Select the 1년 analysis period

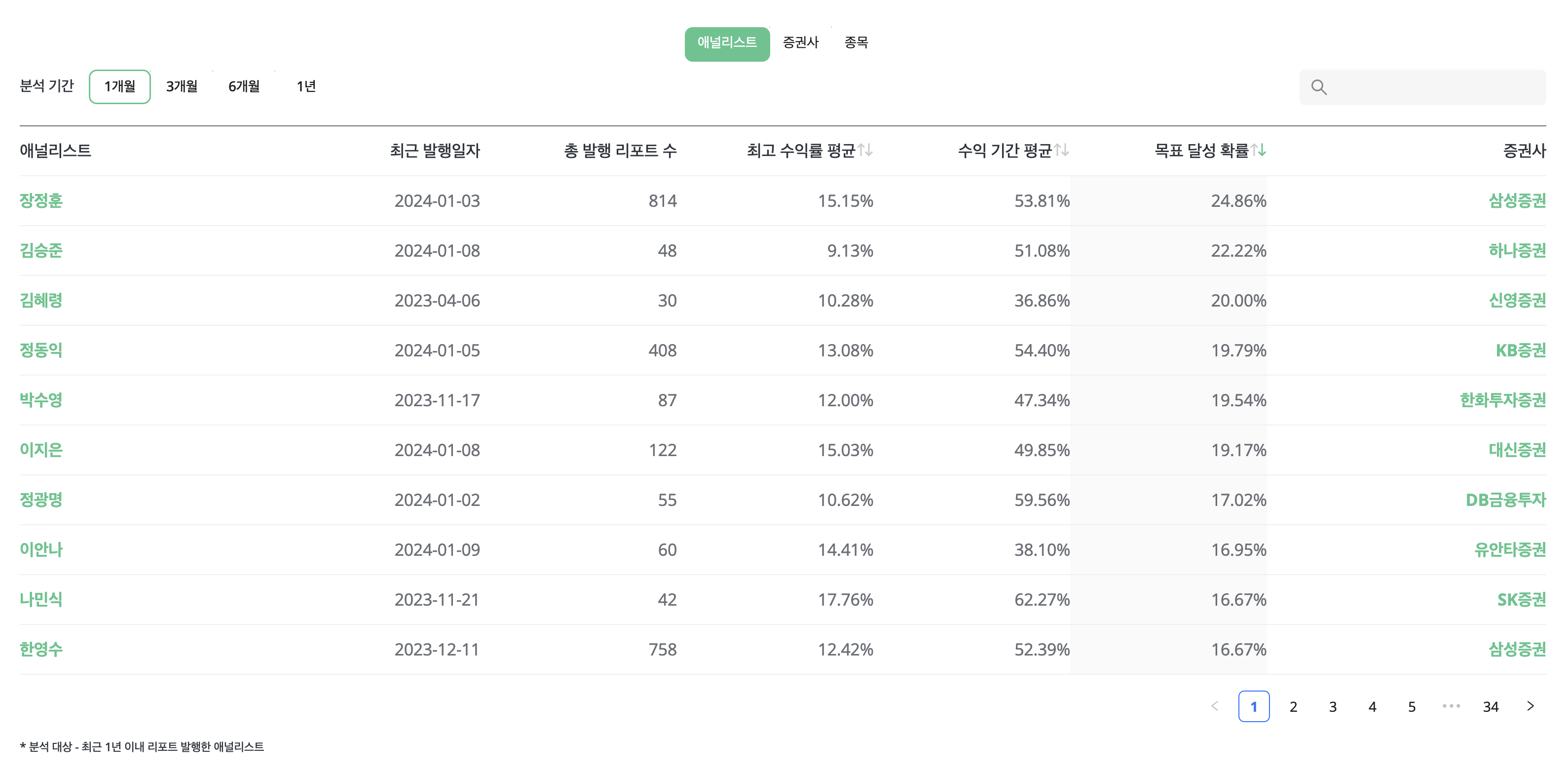point(305,86)
